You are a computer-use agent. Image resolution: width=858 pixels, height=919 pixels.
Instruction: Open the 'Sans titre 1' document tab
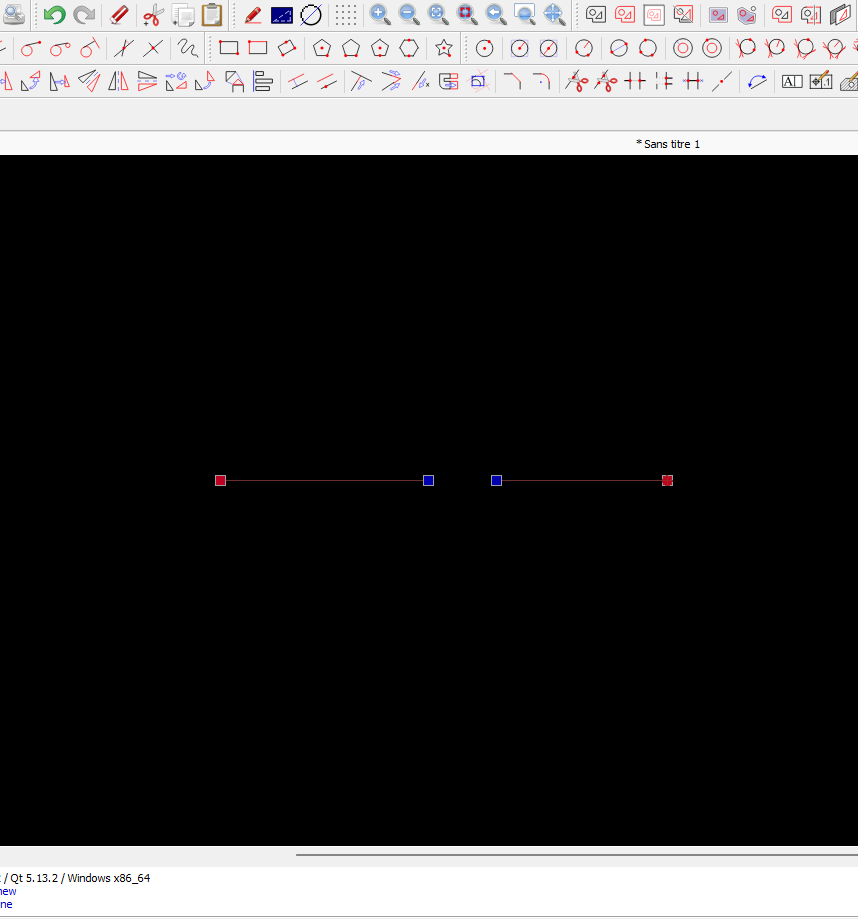[670, 144]
